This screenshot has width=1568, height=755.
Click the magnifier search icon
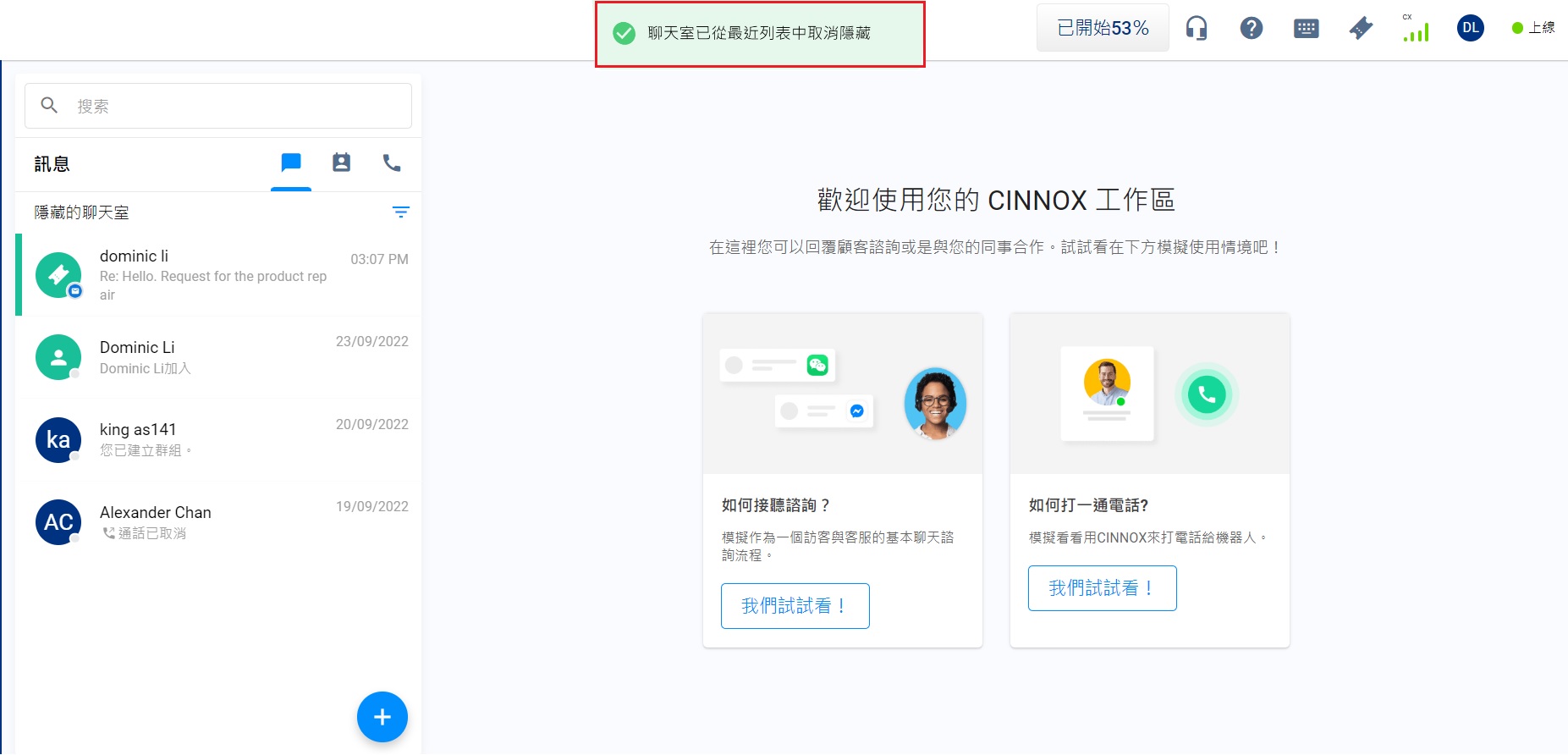pyautogui.click(x=49, y=105)
